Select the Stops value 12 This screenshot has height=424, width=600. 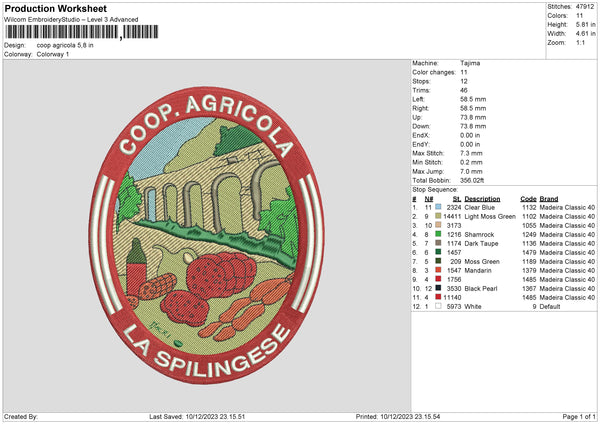coord(464,81)
